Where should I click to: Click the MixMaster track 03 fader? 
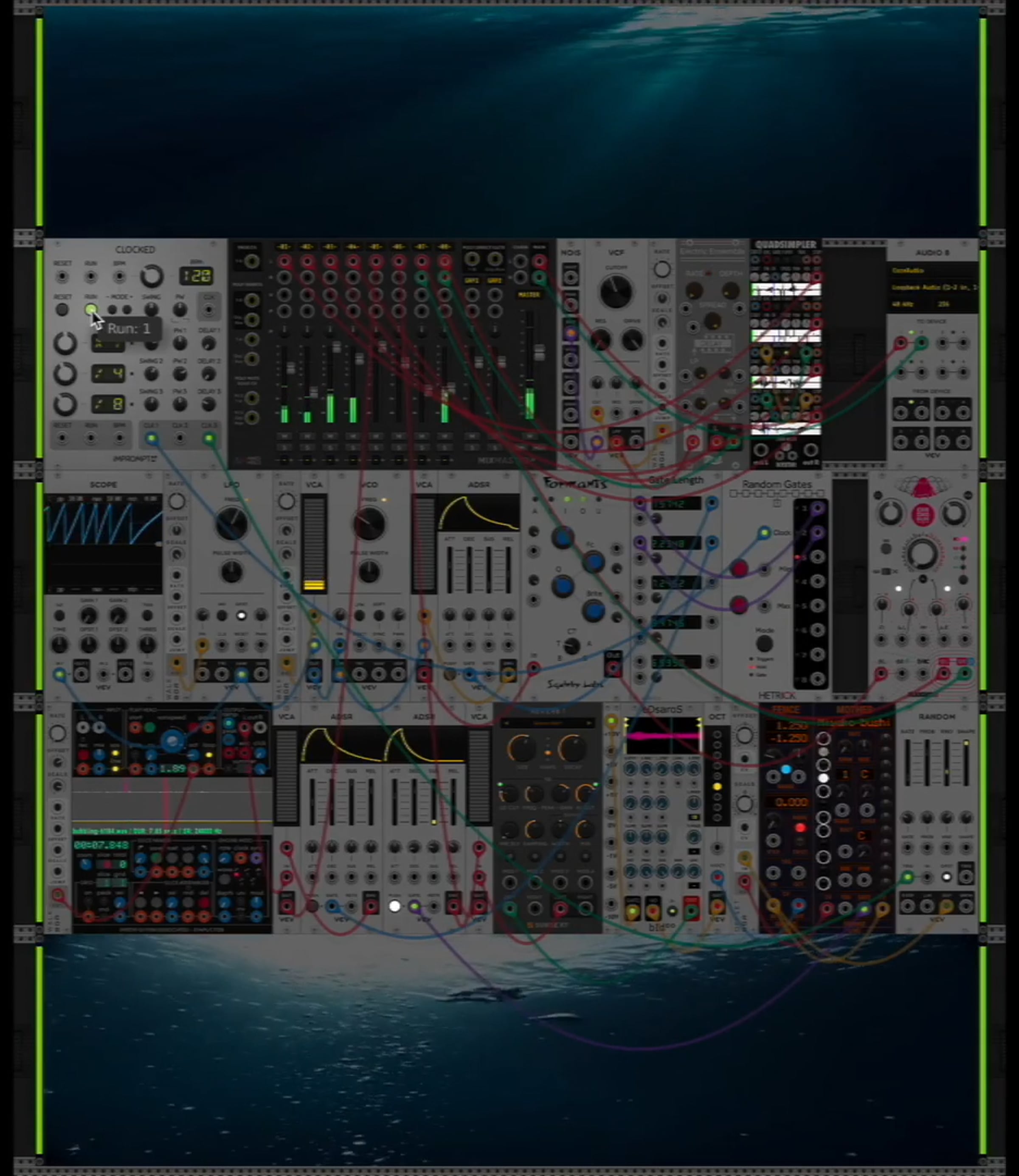tap(337, 347)
